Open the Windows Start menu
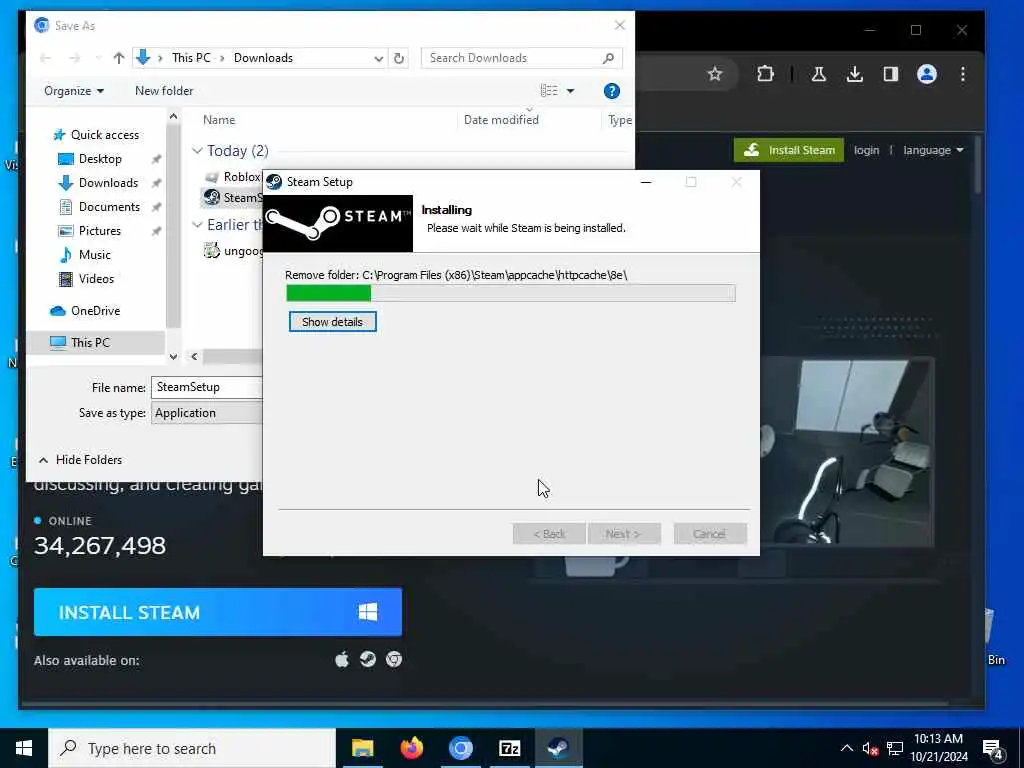 click(24, 748)
